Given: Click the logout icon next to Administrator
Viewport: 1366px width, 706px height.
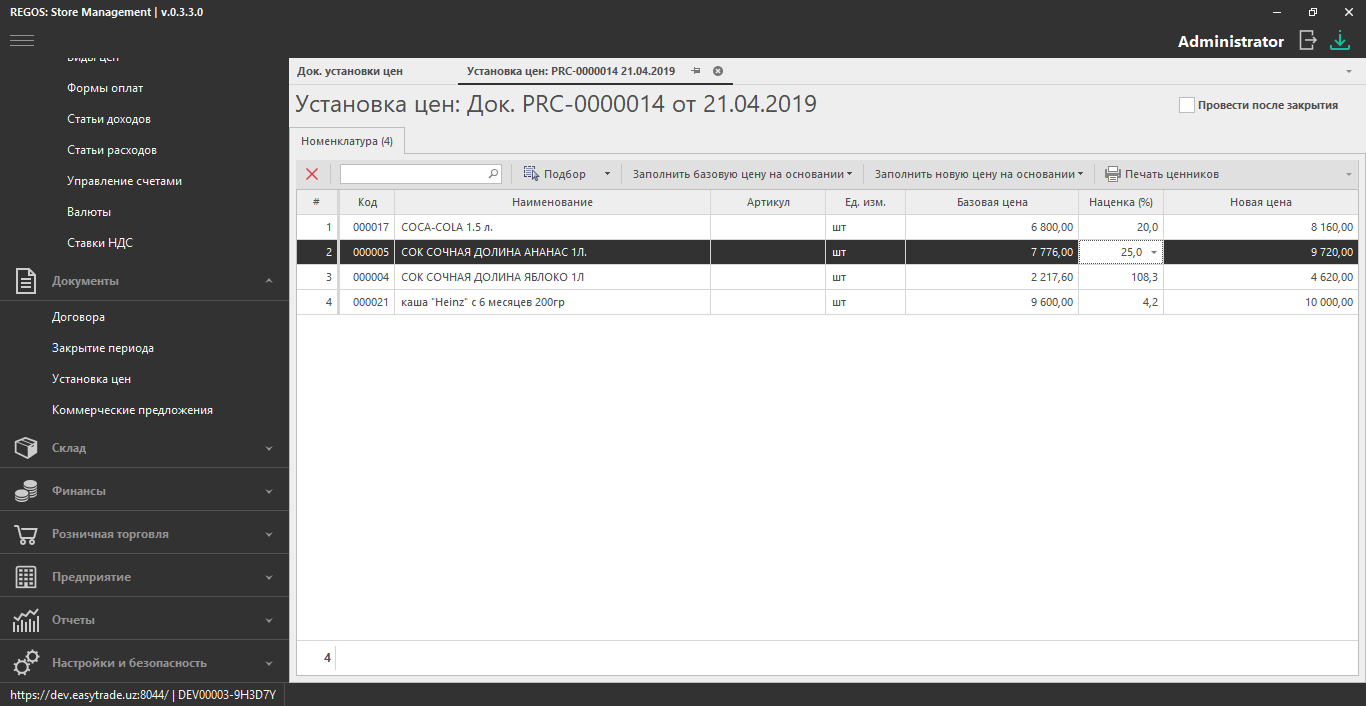Looking at the screenshot, I should click(1307, 40).
